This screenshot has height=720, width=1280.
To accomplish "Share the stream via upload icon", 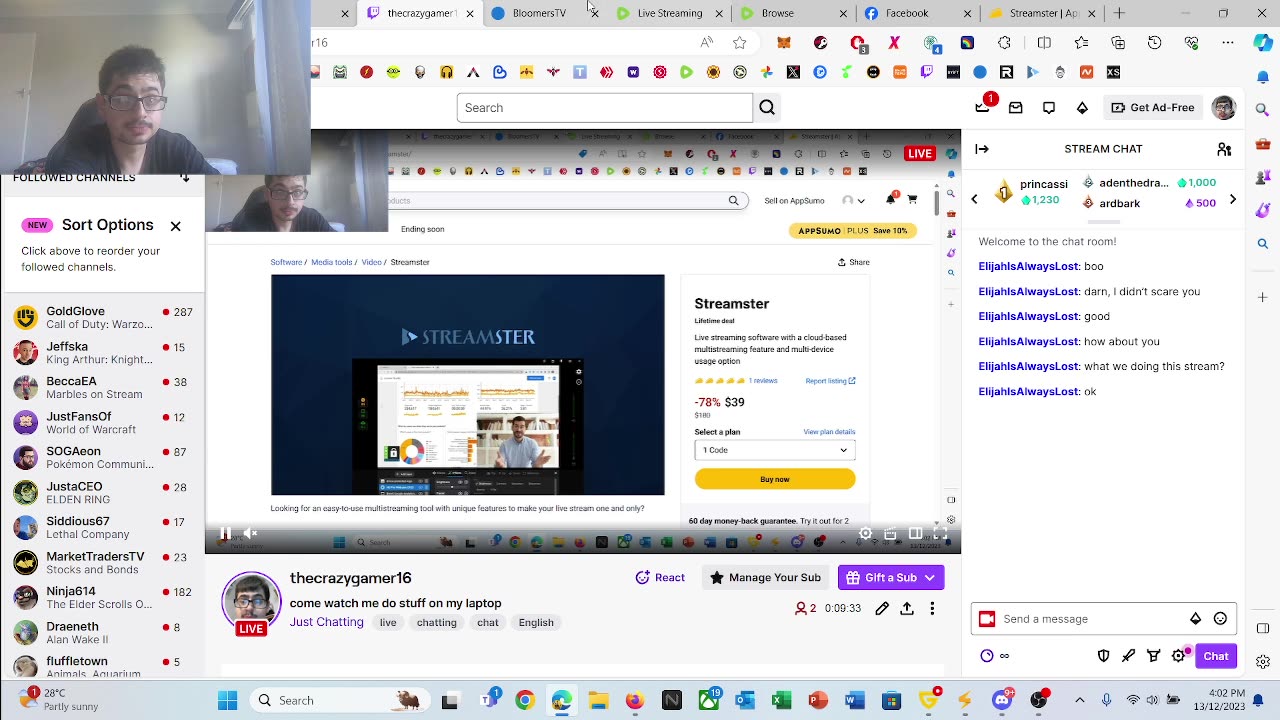I will click(x=907, y=608).
